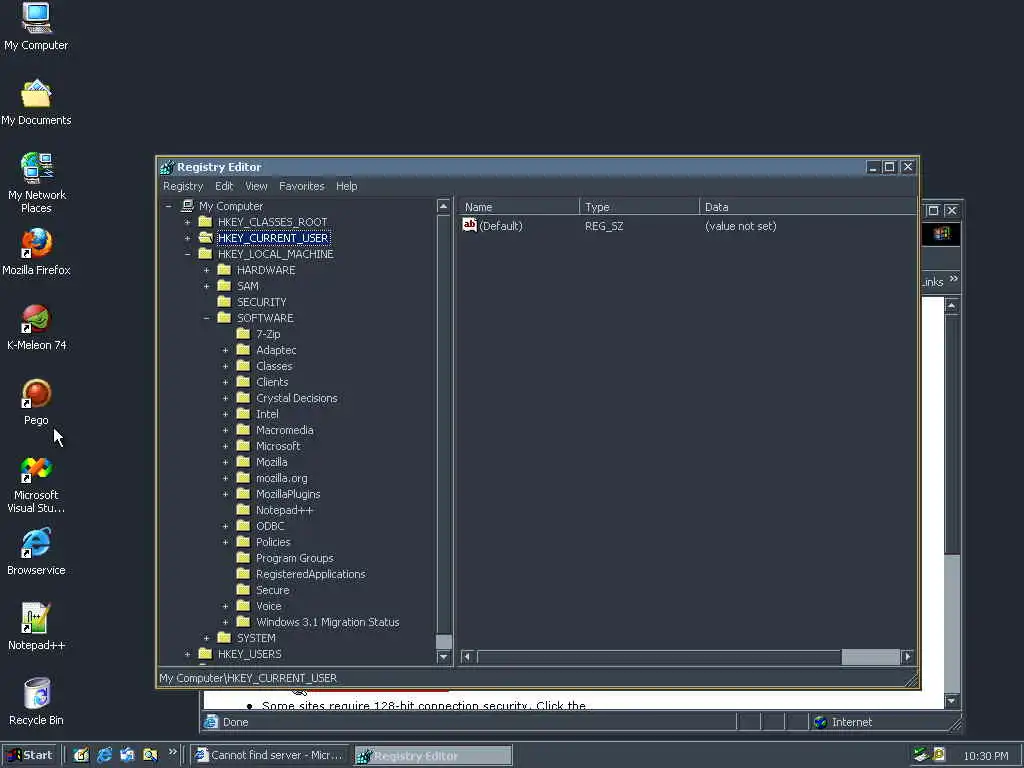Expand the HKEY_CURRENT_USER node
Image resolution: width=1024 pixels, height=768 pixels.
187,238
